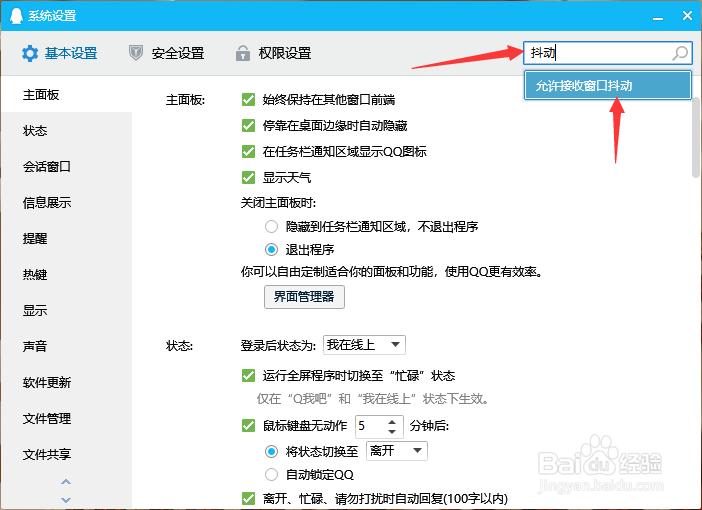Open 会话窗口 in the sidebar
This screenshot has width=702, height=510.
(x=66, y=166)
